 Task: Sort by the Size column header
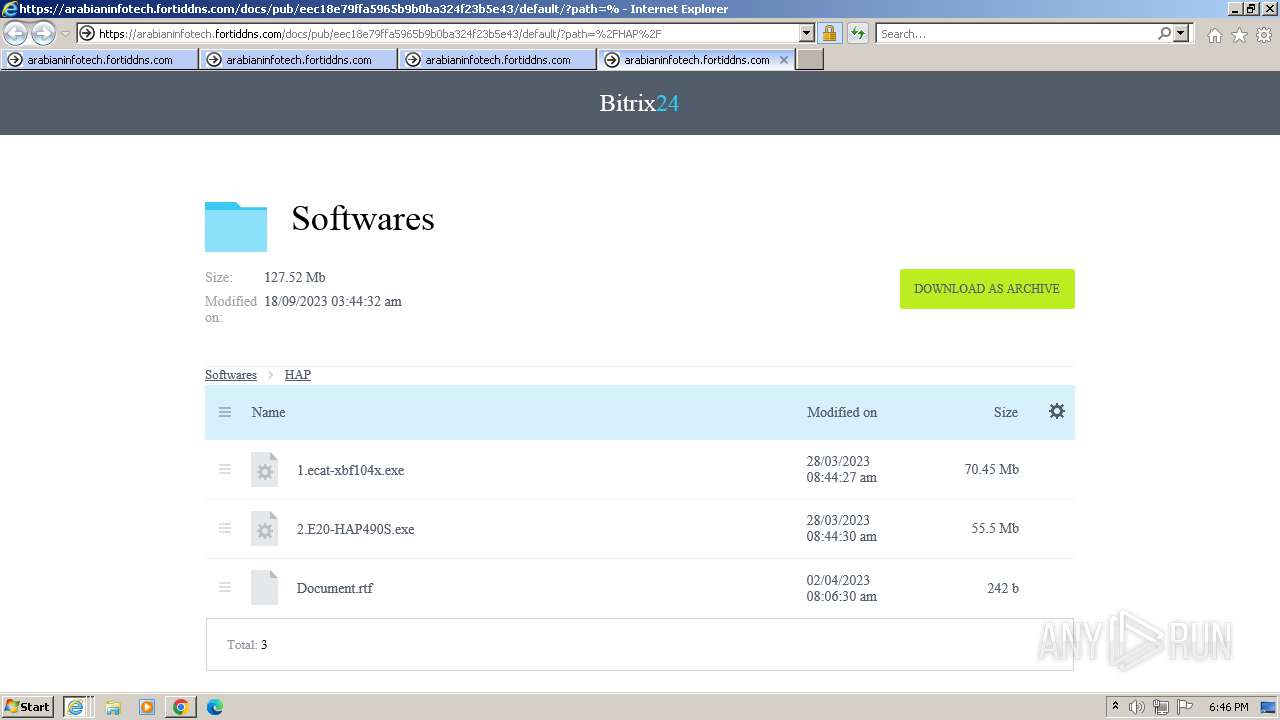[1006, 412]
